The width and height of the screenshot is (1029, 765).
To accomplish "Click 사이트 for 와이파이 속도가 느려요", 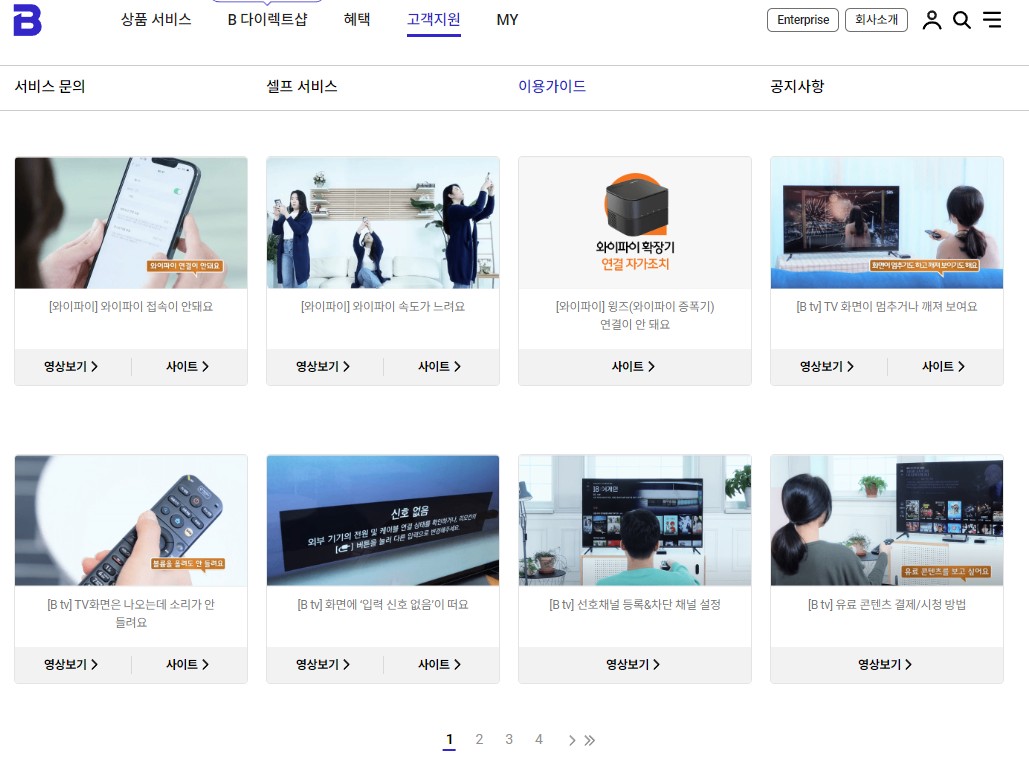I will coord(440,367).
